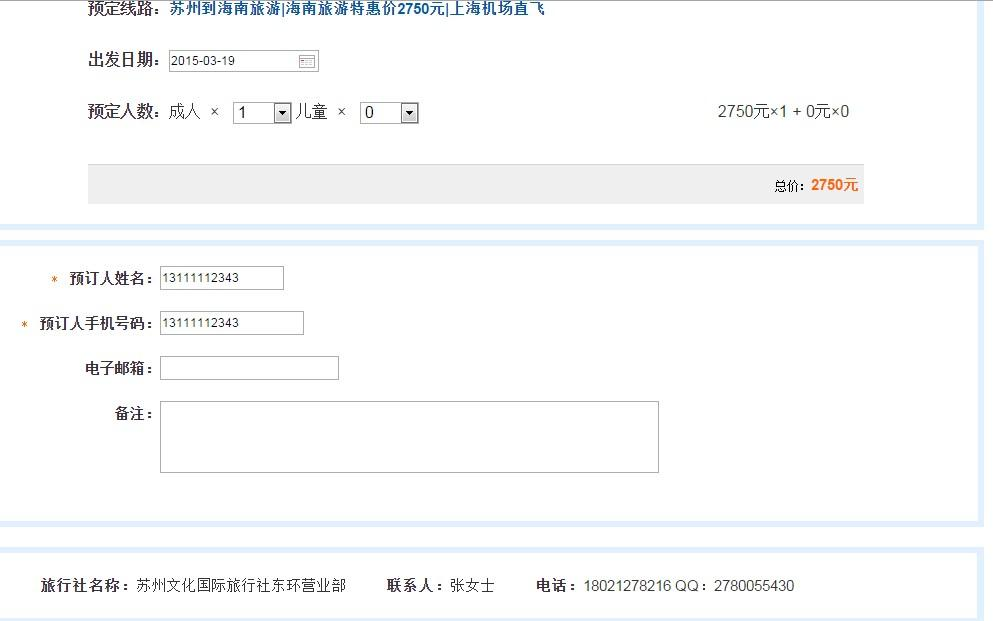Click the 总价 label

pos(788,185)
